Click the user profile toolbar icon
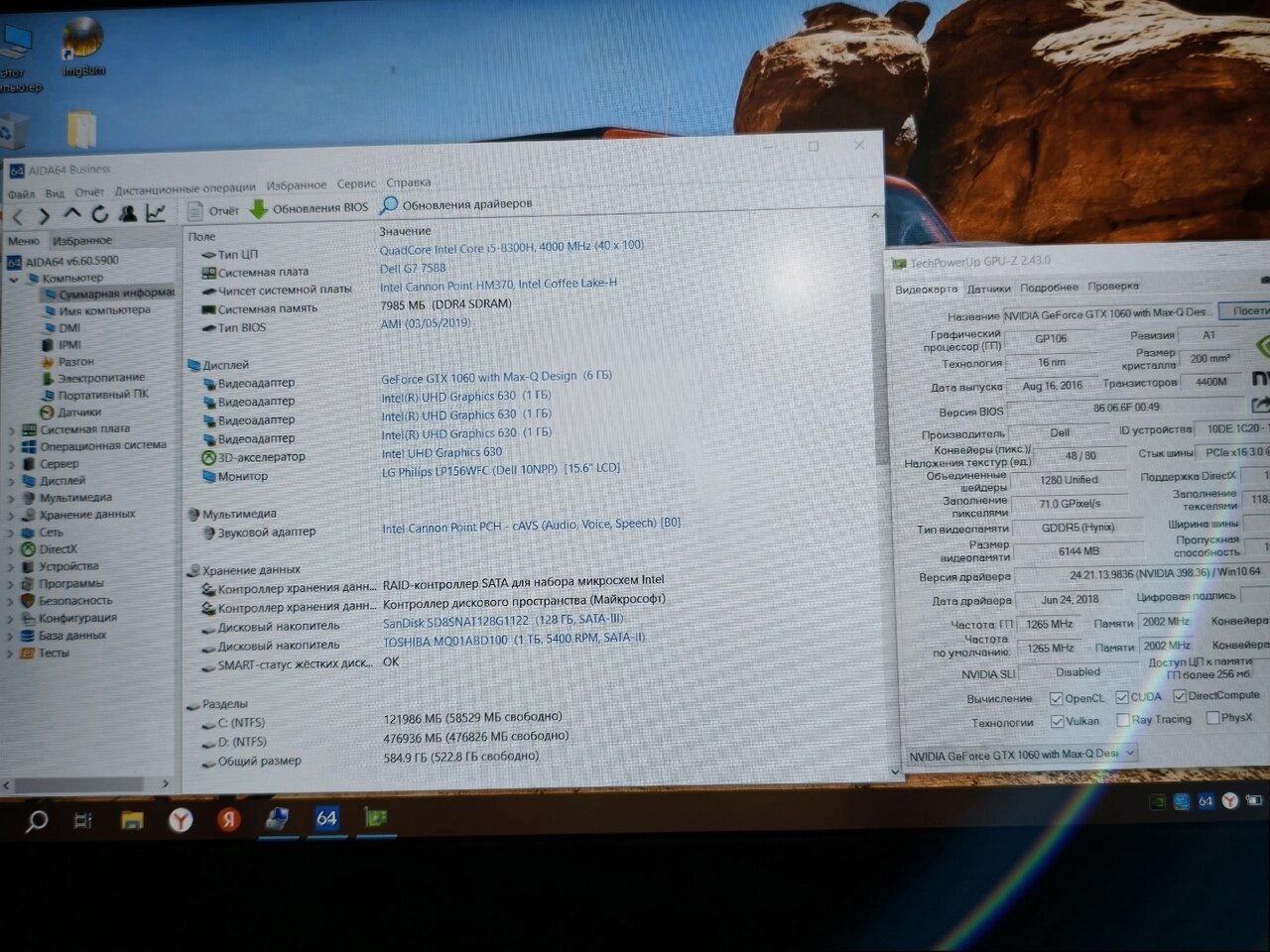 (x=128, y=214)
